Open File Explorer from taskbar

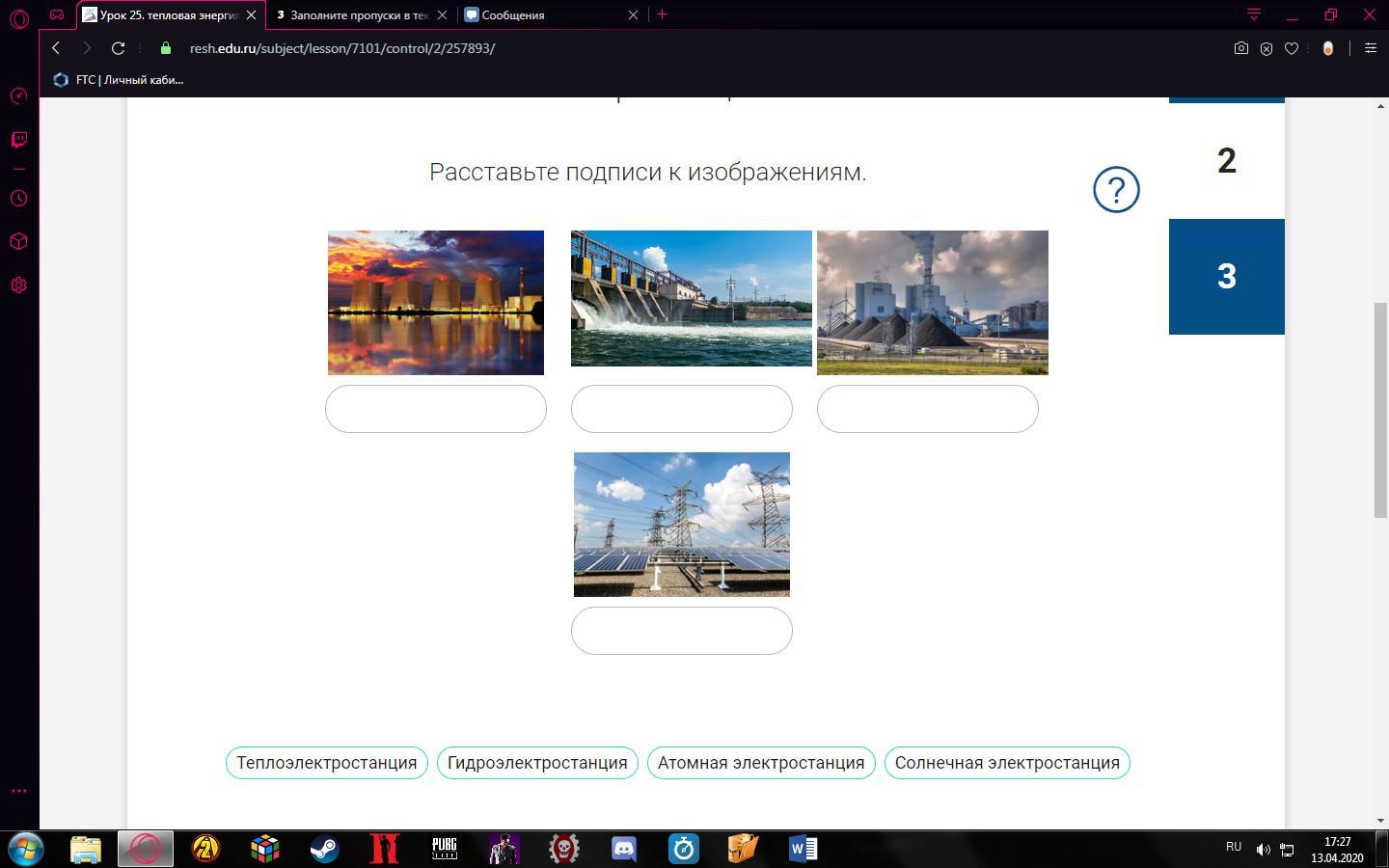point(86,849)
